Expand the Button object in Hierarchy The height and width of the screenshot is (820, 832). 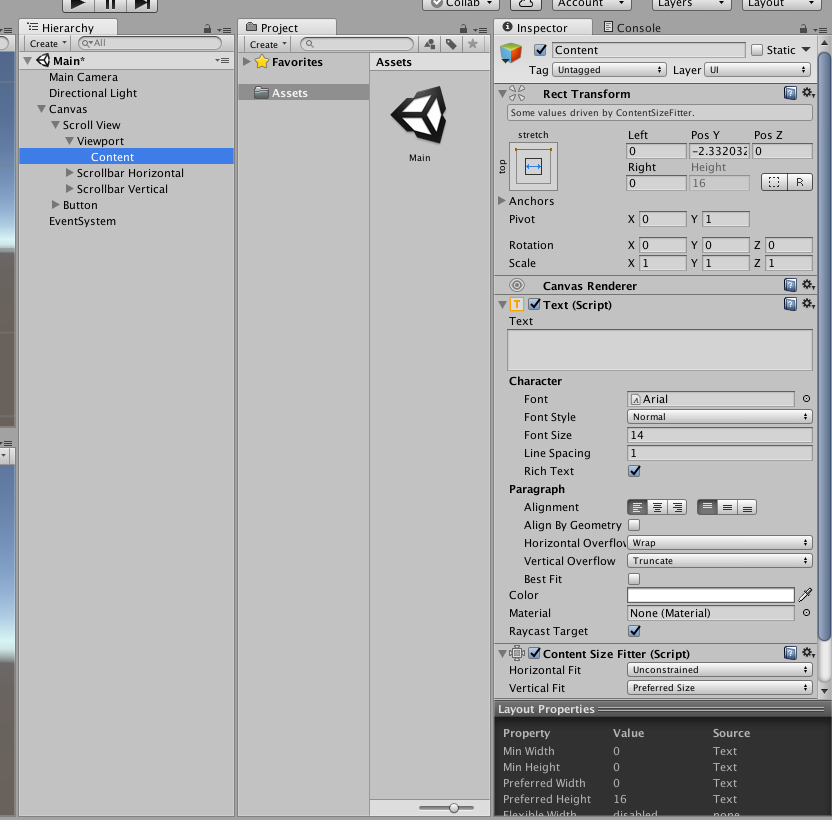[56, 205]
